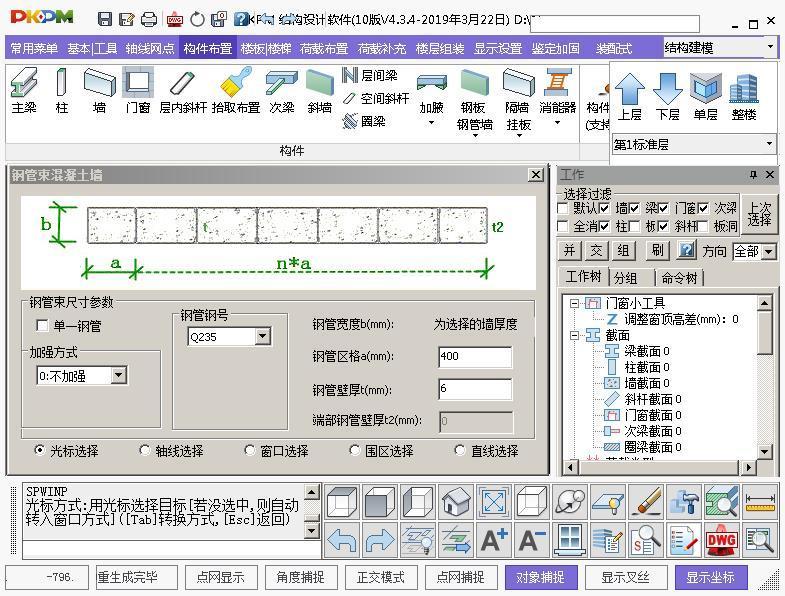Click the orbit rotate view icon
Screen dimensions: 785x596
click(x=570, y=501)
